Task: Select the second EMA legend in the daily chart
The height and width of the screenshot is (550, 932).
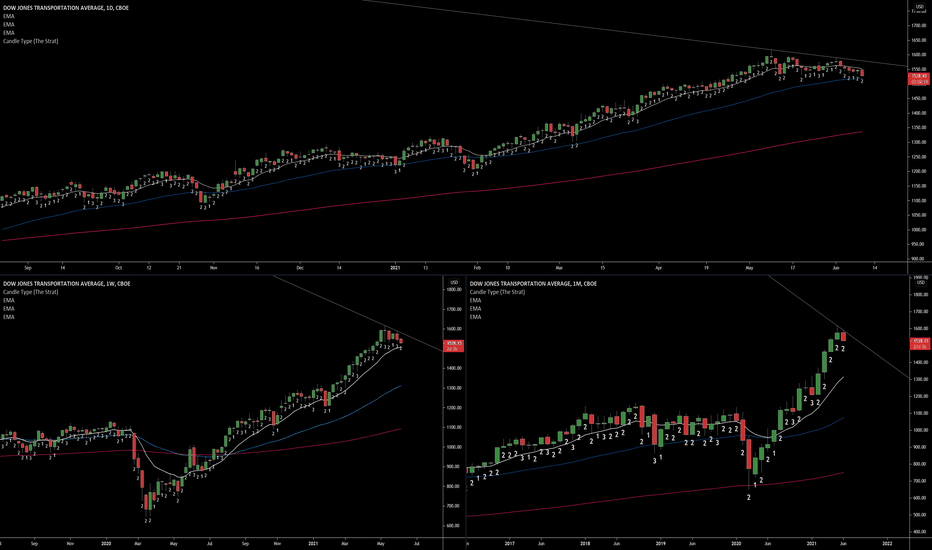Action: click(9, 24)
